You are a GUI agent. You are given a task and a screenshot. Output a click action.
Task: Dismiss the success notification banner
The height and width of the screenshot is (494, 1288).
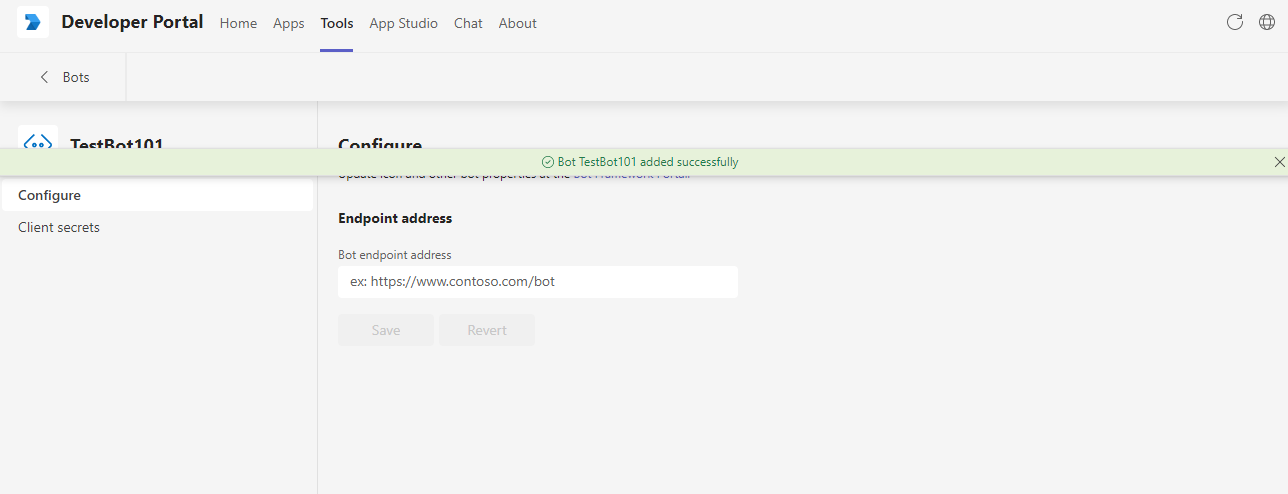1280,162
